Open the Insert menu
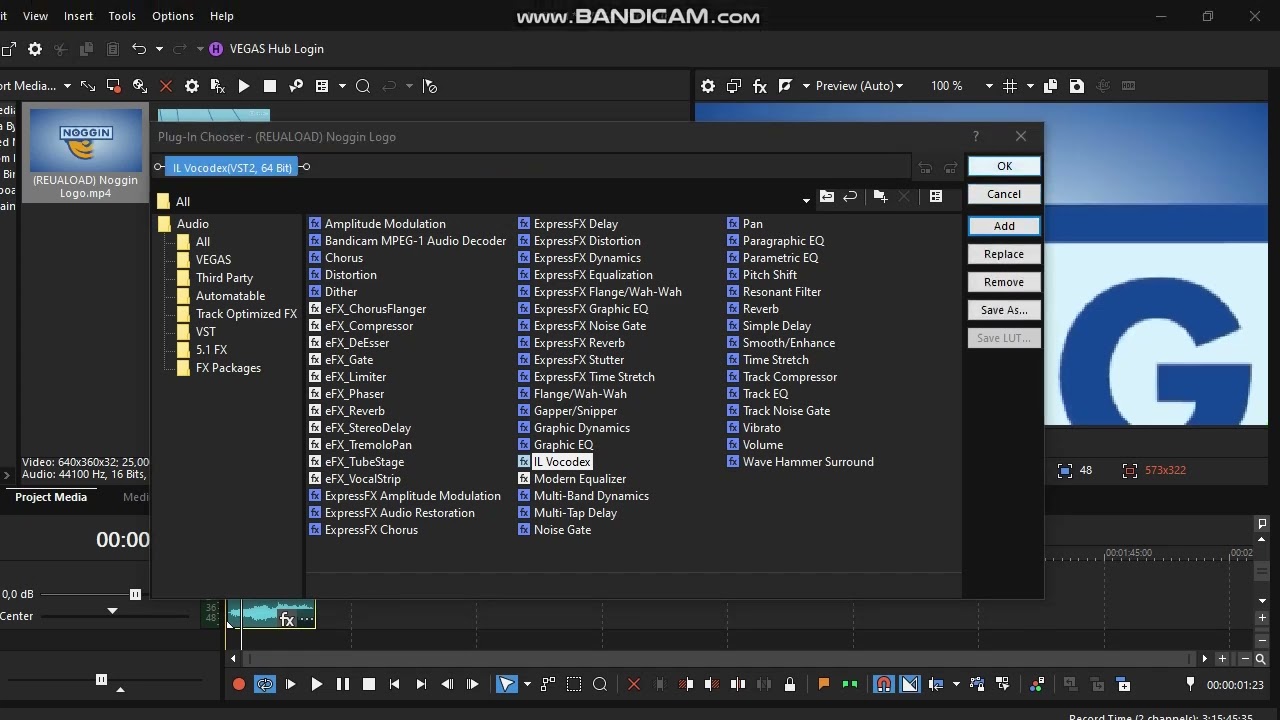This screenshot has width=1280, height=720. (78, 16)
